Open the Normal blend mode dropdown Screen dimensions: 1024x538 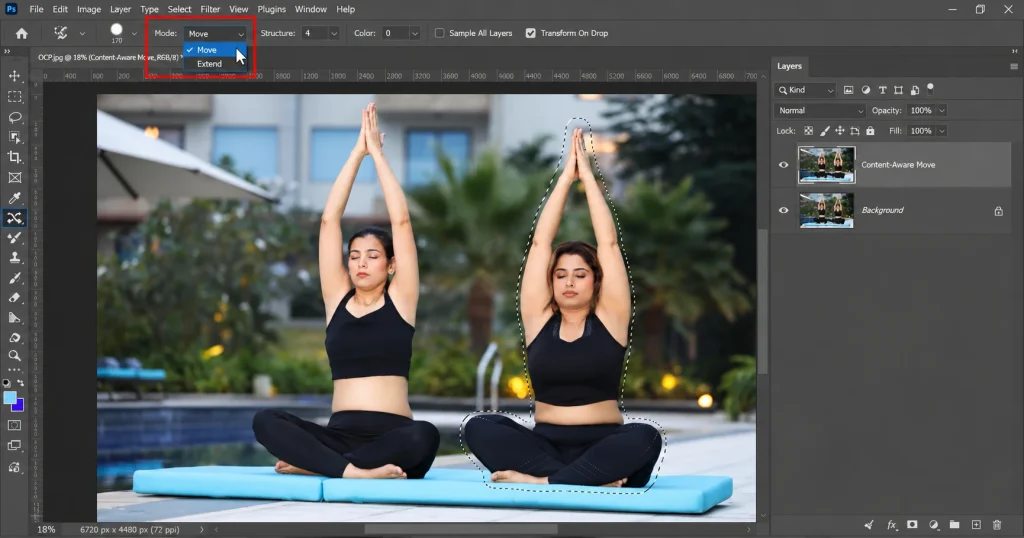point(820,110)
